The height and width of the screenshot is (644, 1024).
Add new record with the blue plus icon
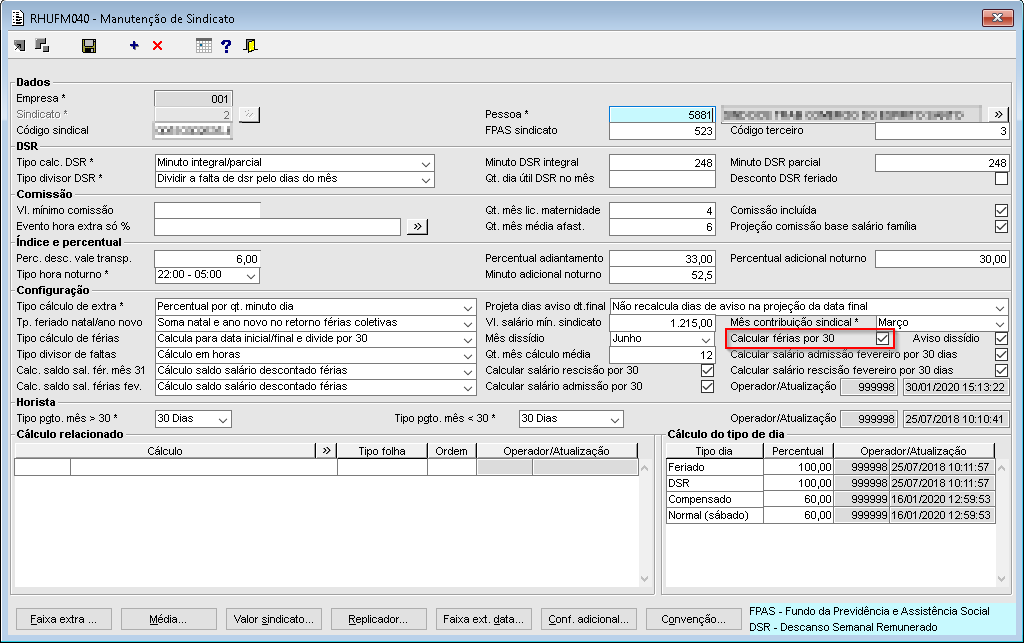coord(134,46)
